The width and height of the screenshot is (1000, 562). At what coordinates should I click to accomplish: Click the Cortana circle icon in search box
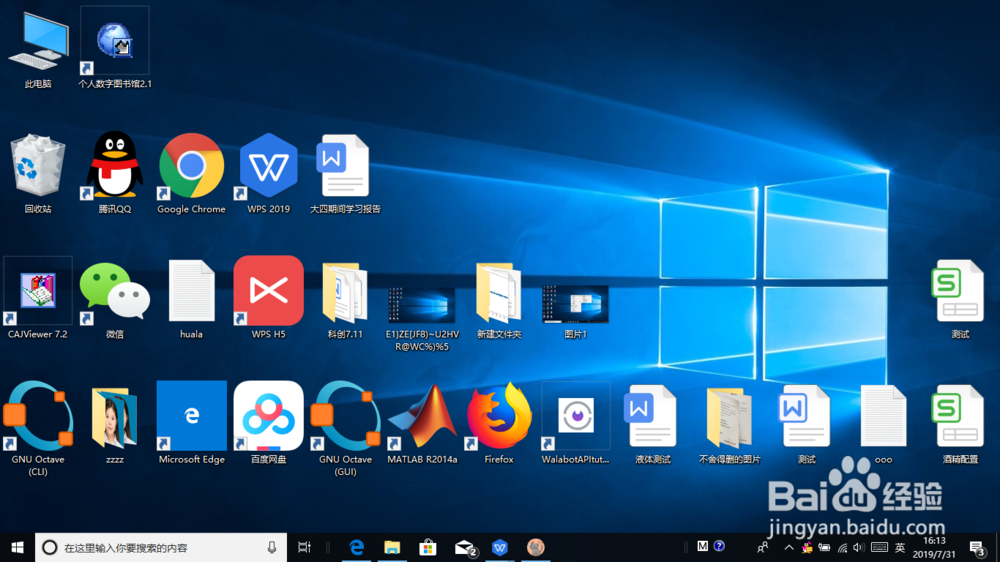49,547
